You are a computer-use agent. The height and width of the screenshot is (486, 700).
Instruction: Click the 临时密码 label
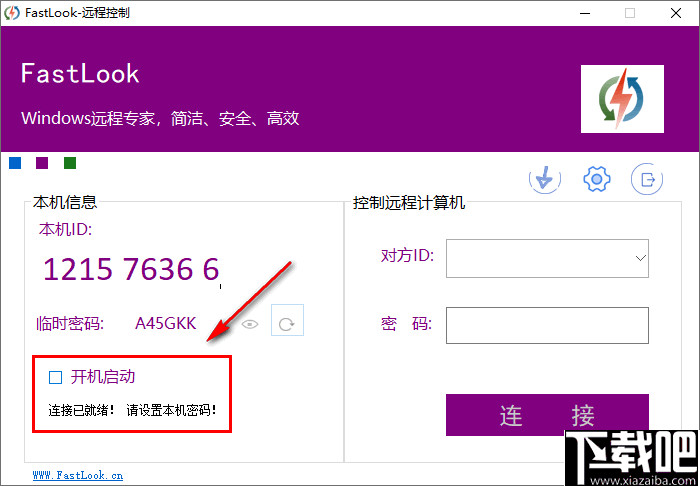click(70, 324)
